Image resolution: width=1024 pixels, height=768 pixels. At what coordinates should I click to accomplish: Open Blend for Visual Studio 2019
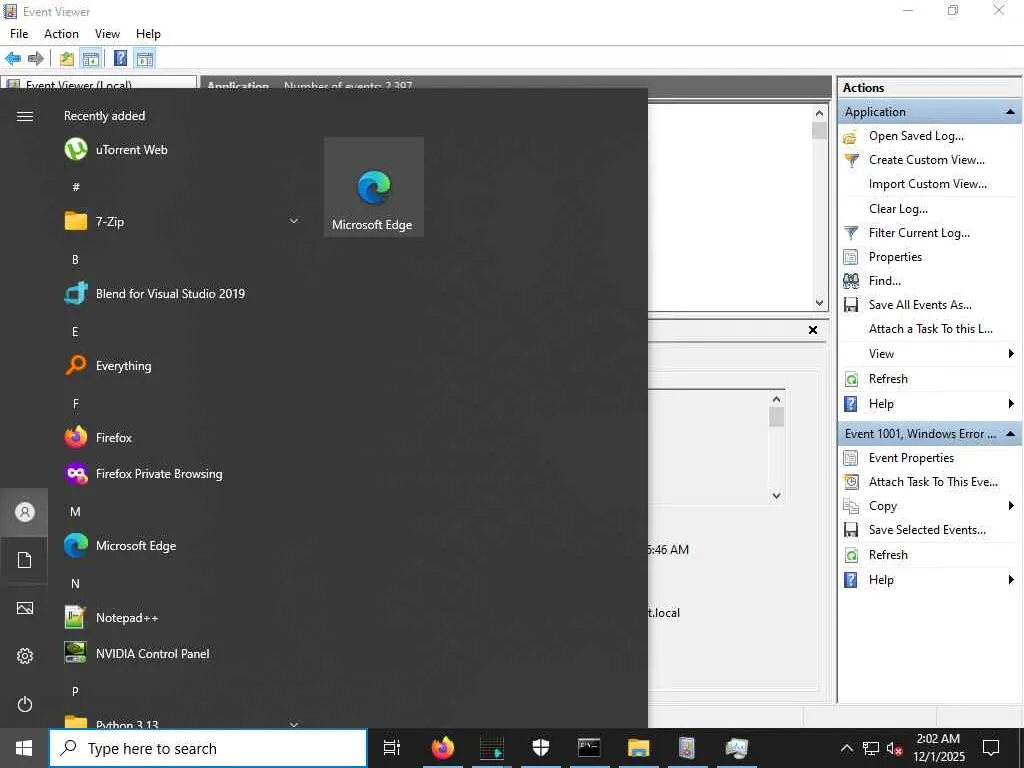[155, 294]
